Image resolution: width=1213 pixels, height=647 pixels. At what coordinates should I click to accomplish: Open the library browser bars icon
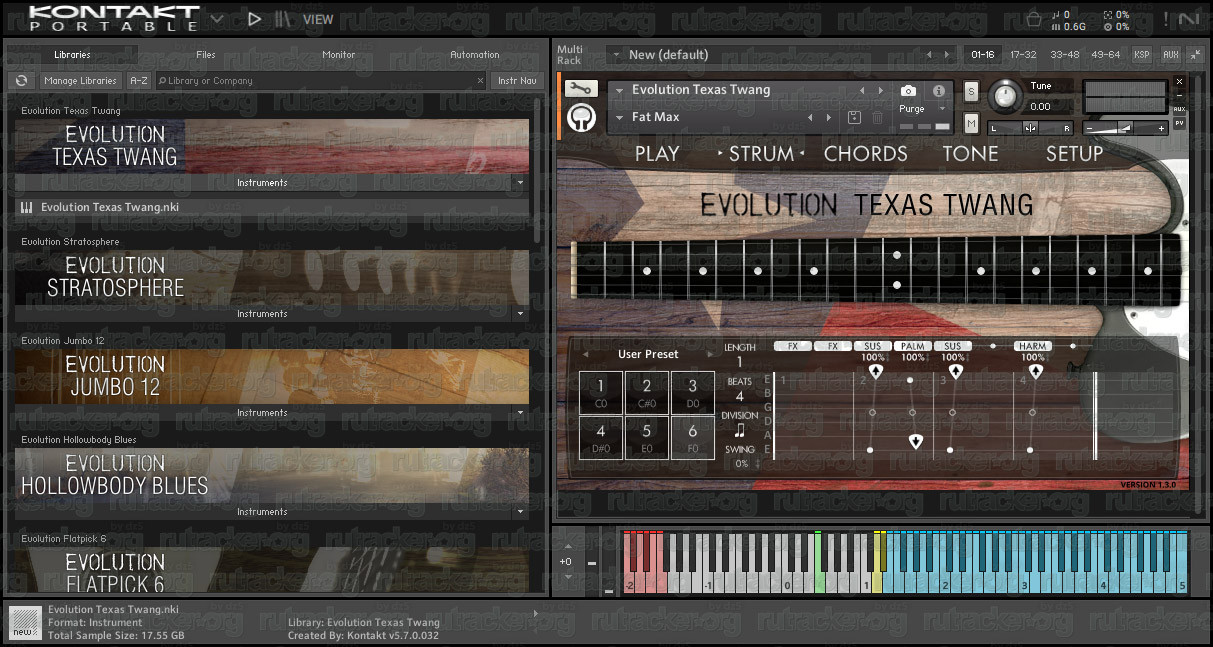pyautogui.click(x=284, y=18)
